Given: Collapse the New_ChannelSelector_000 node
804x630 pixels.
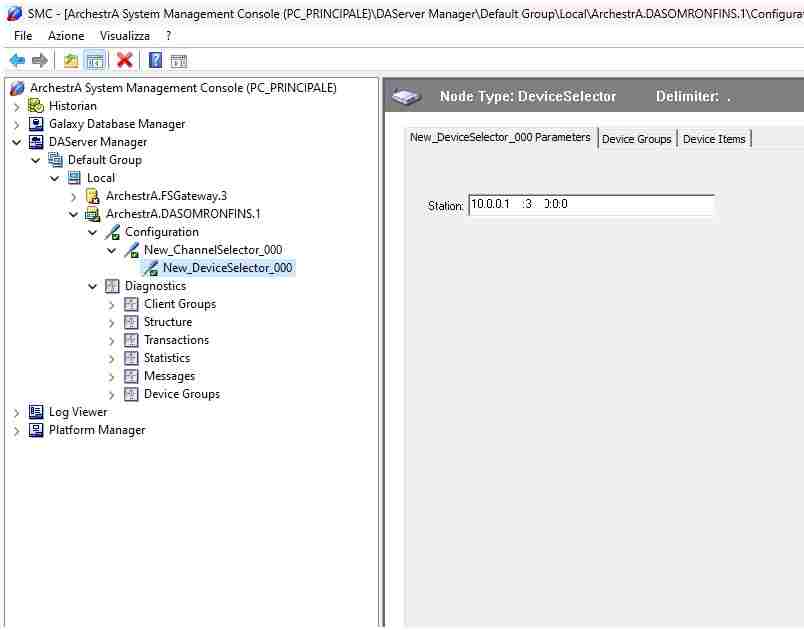Looking at the screenshot, I should coord(112,251).
